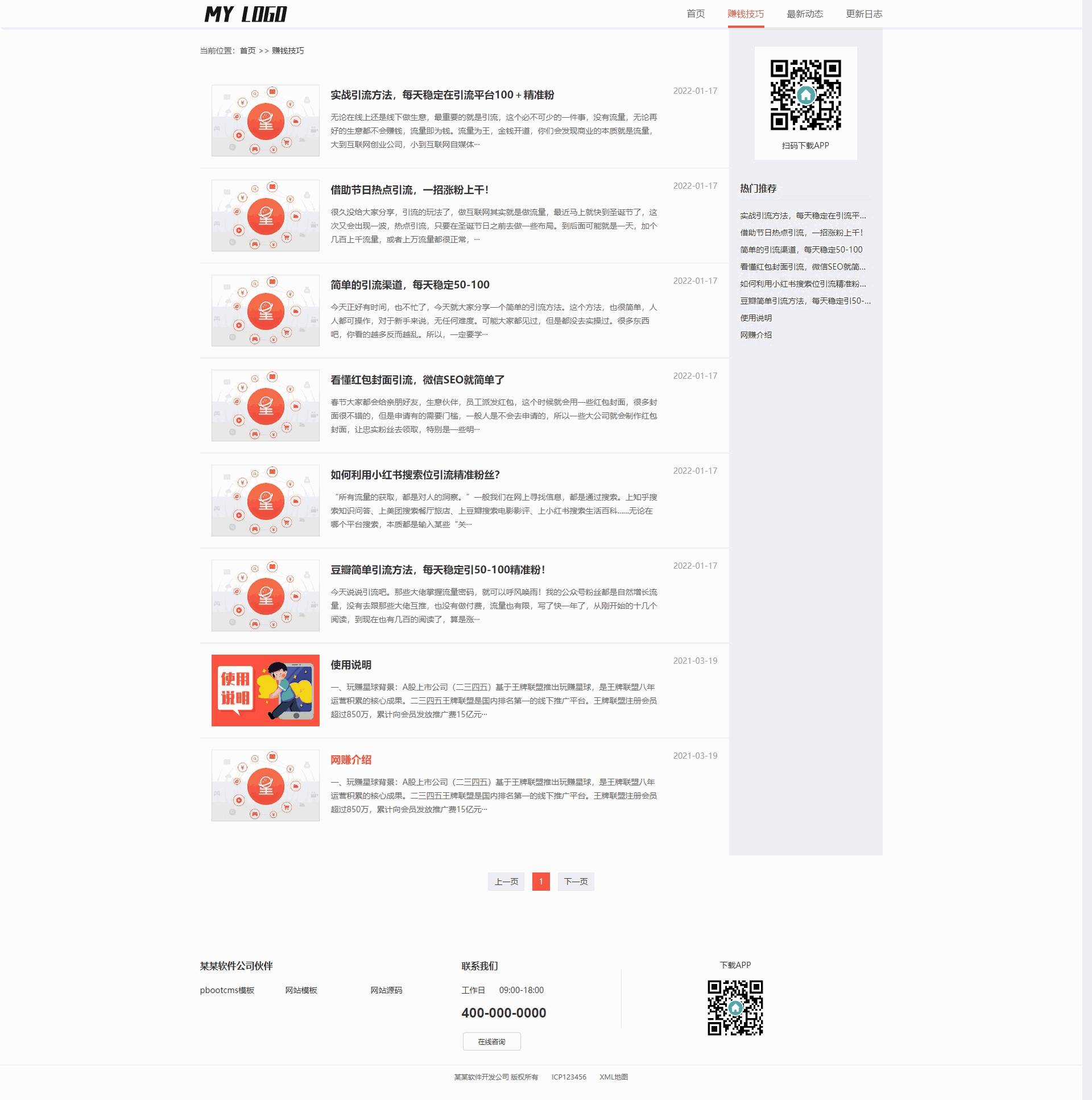The height and width of the screenshot is (1100, 1092).
Task: Click thumbnail of 网赚介绍 article
Action: tap(265, 785)
